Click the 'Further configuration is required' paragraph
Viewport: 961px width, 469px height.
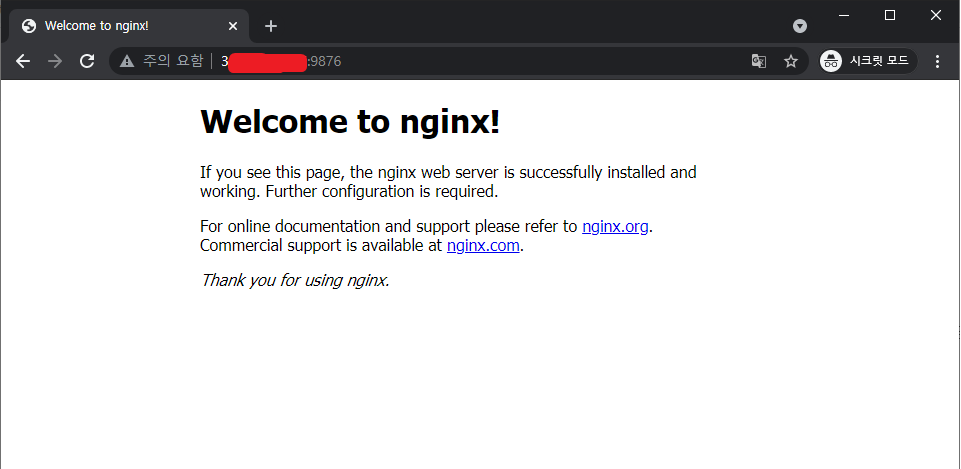pos(448,182)
